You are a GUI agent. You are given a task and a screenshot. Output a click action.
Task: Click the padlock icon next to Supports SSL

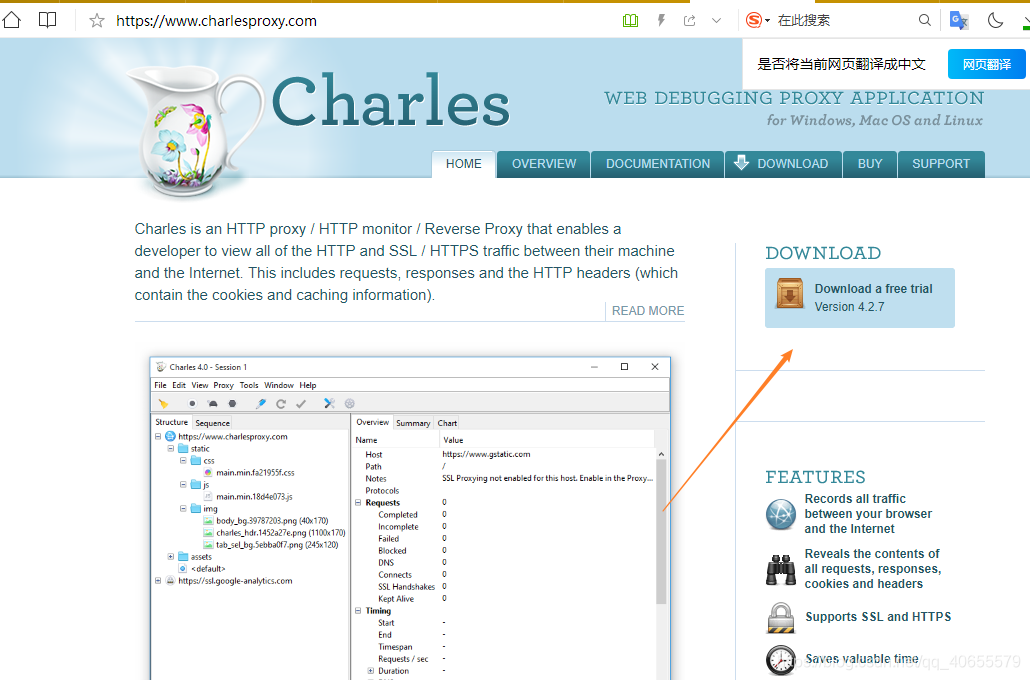(781, 618)
